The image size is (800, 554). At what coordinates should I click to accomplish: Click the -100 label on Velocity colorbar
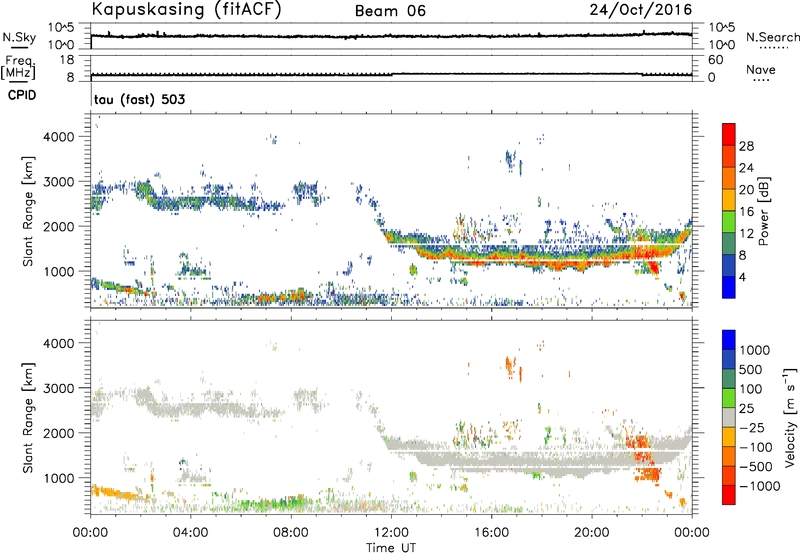[756, 447]
